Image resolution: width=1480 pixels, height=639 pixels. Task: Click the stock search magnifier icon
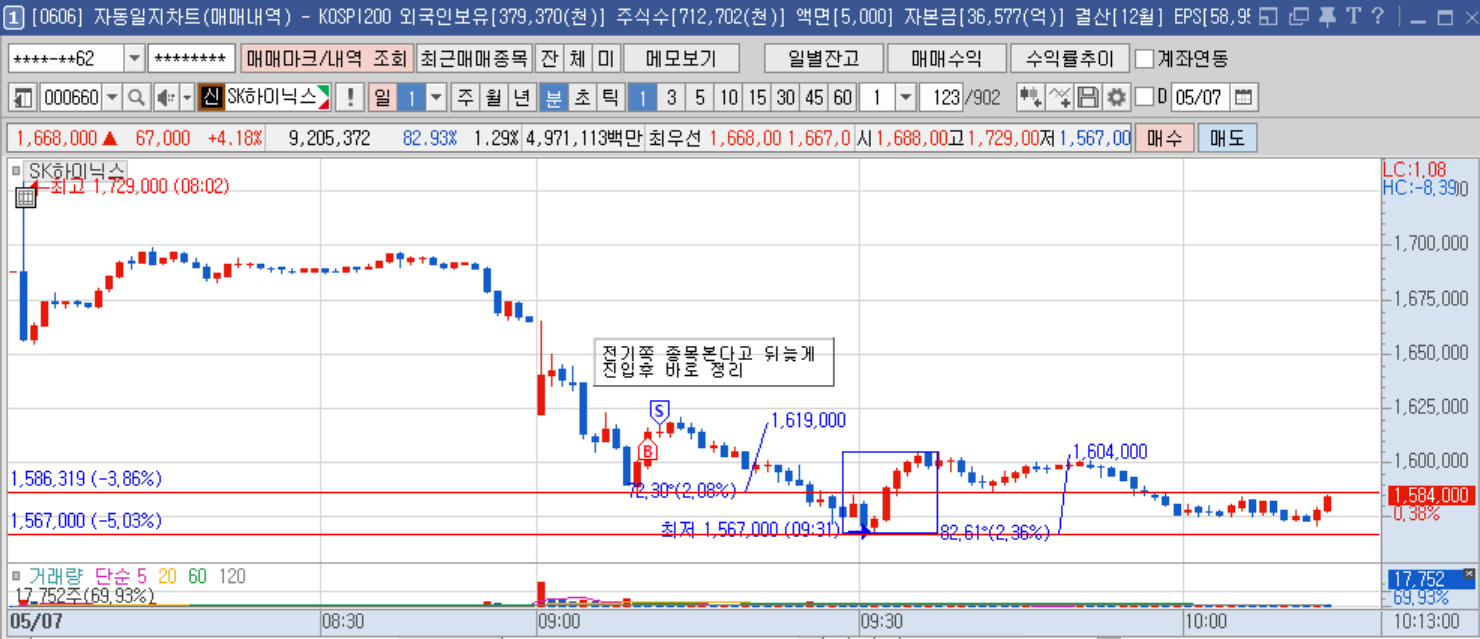137,98
